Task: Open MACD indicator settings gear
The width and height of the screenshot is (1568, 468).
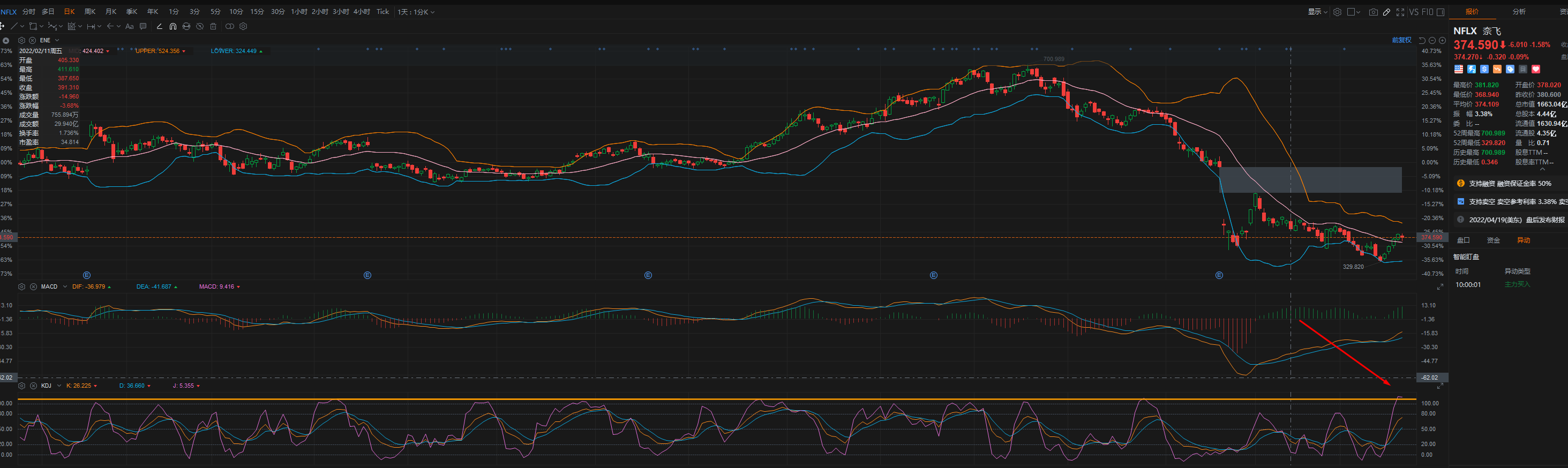Action: pos(22,286)
